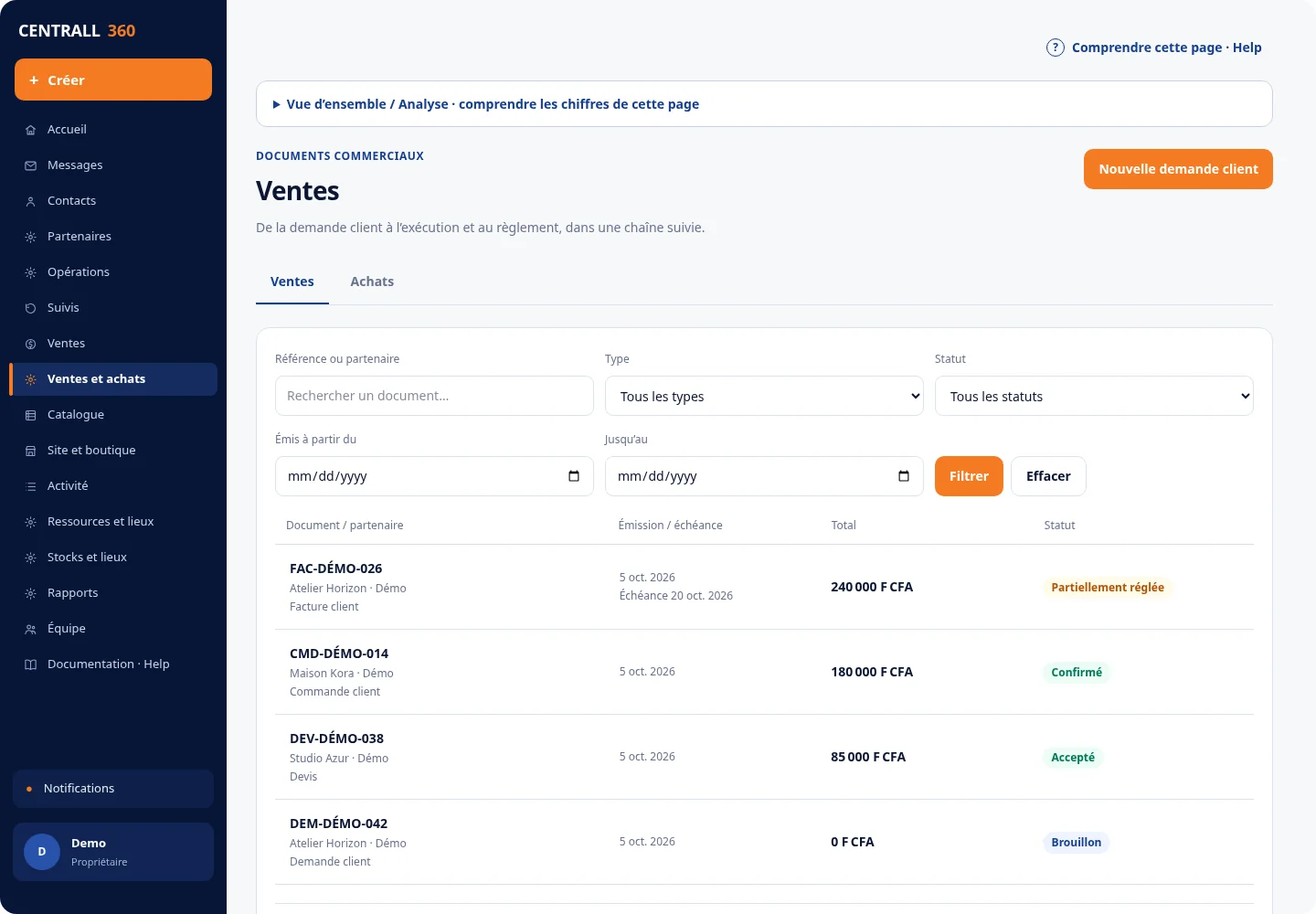
Task: Switch to the Ventes tab
Action: tap(292, 282)
